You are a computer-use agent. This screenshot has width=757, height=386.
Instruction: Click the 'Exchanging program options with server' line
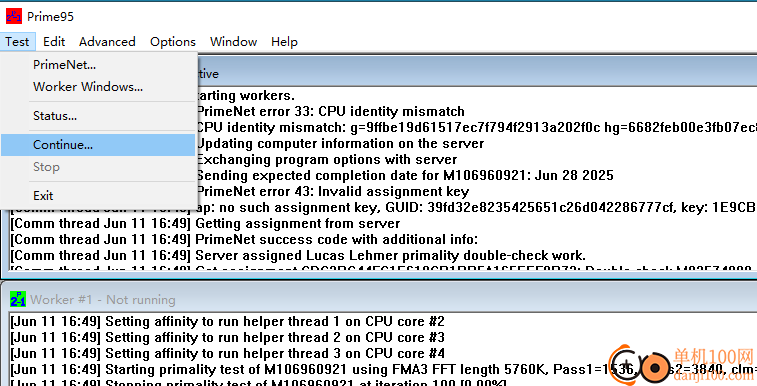327,160
